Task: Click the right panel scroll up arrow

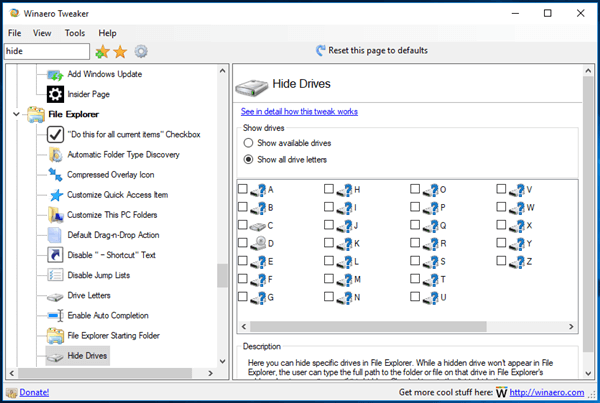Action: [588, 71]
